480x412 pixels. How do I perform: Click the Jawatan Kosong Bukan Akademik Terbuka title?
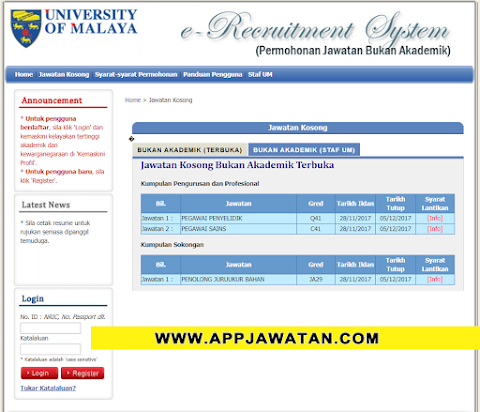tap(237, 165)
